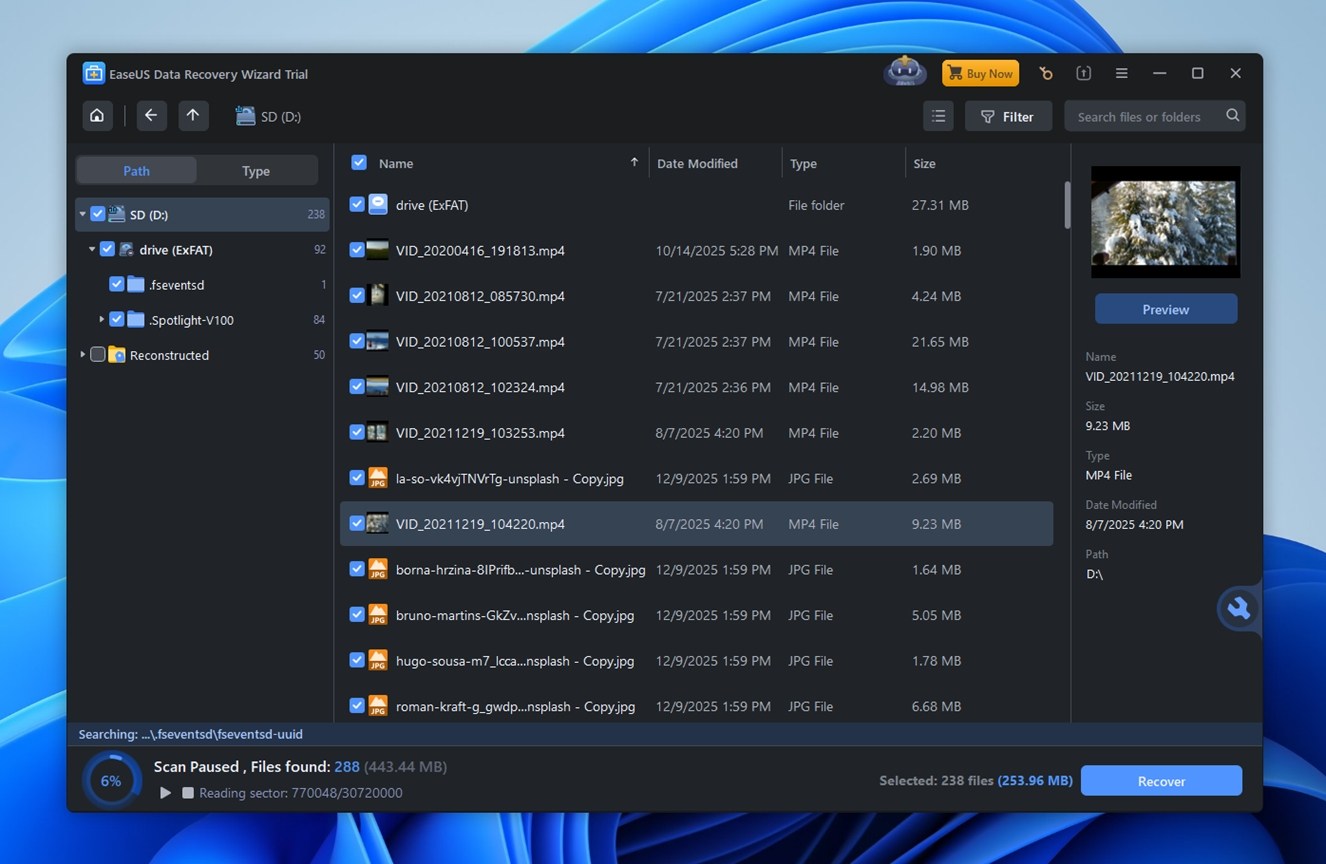This screenshot has width=1326, height=864.
Task: Change the view using the list view icon
Action: coord(938,115)
